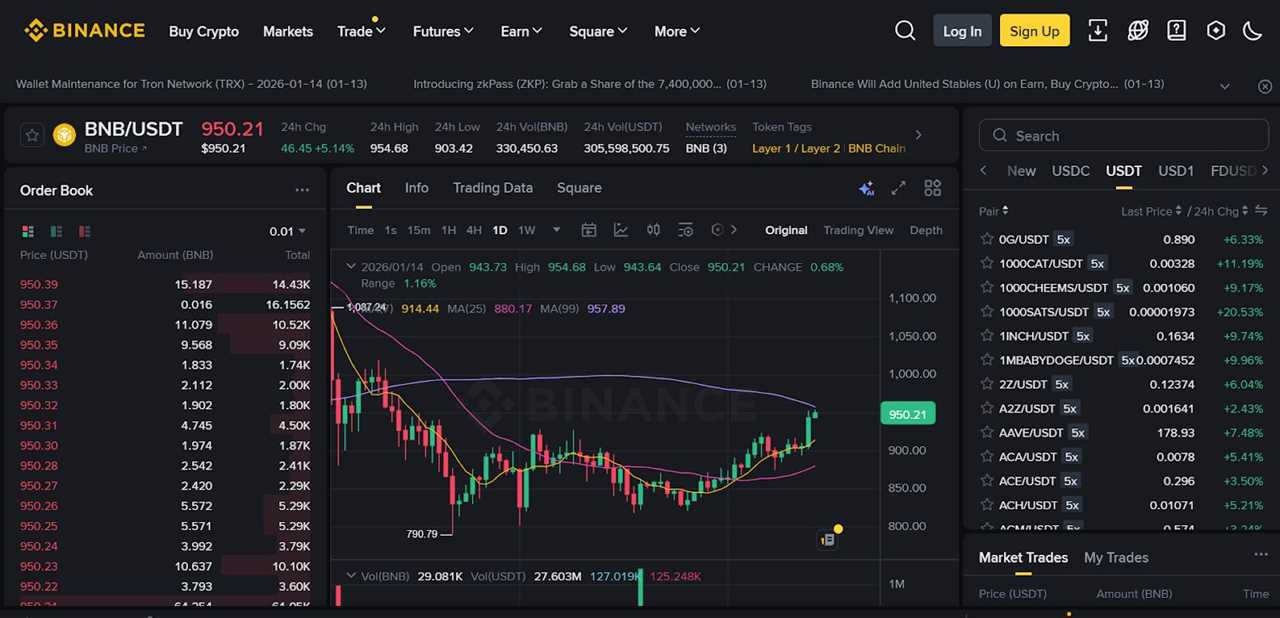Open the chart layout grid icon
The height and width of the screenshot is (618, 1280).
[x=932, y=187]
